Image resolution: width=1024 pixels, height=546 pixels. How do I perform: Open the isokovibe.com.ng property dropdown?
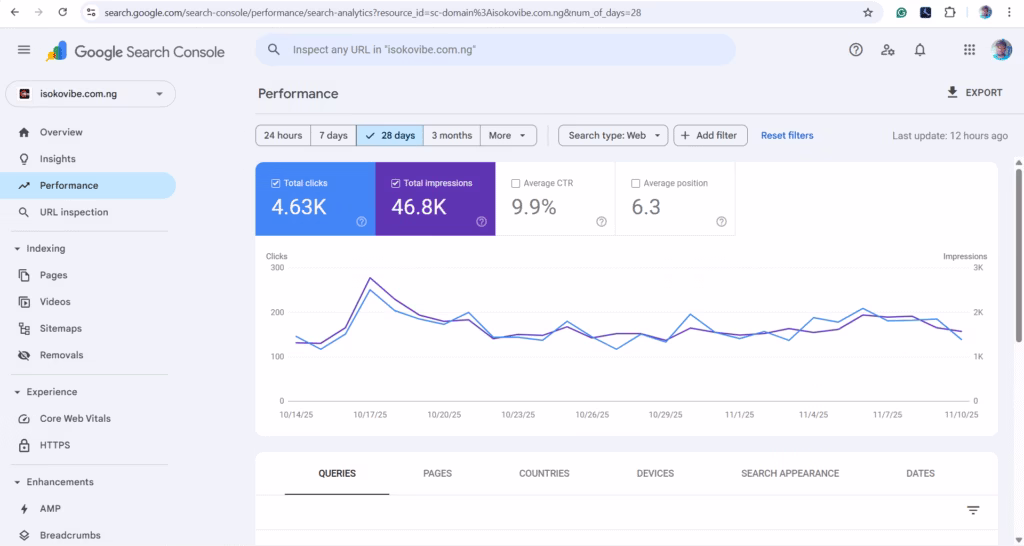[x=91, y=94]
